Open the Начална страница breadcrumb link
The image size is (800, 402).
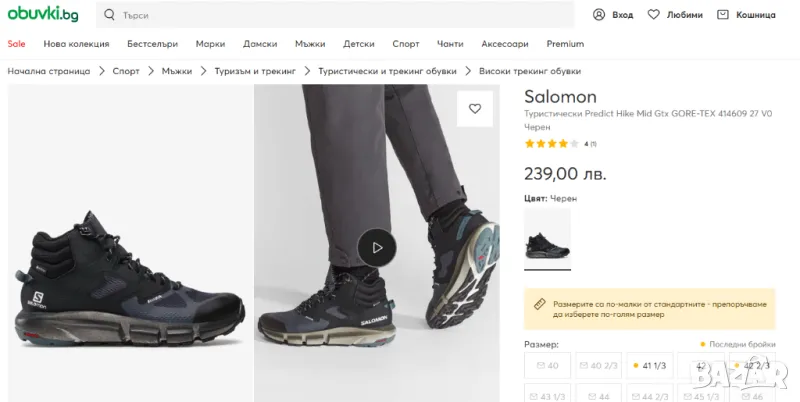pos(49,71)
